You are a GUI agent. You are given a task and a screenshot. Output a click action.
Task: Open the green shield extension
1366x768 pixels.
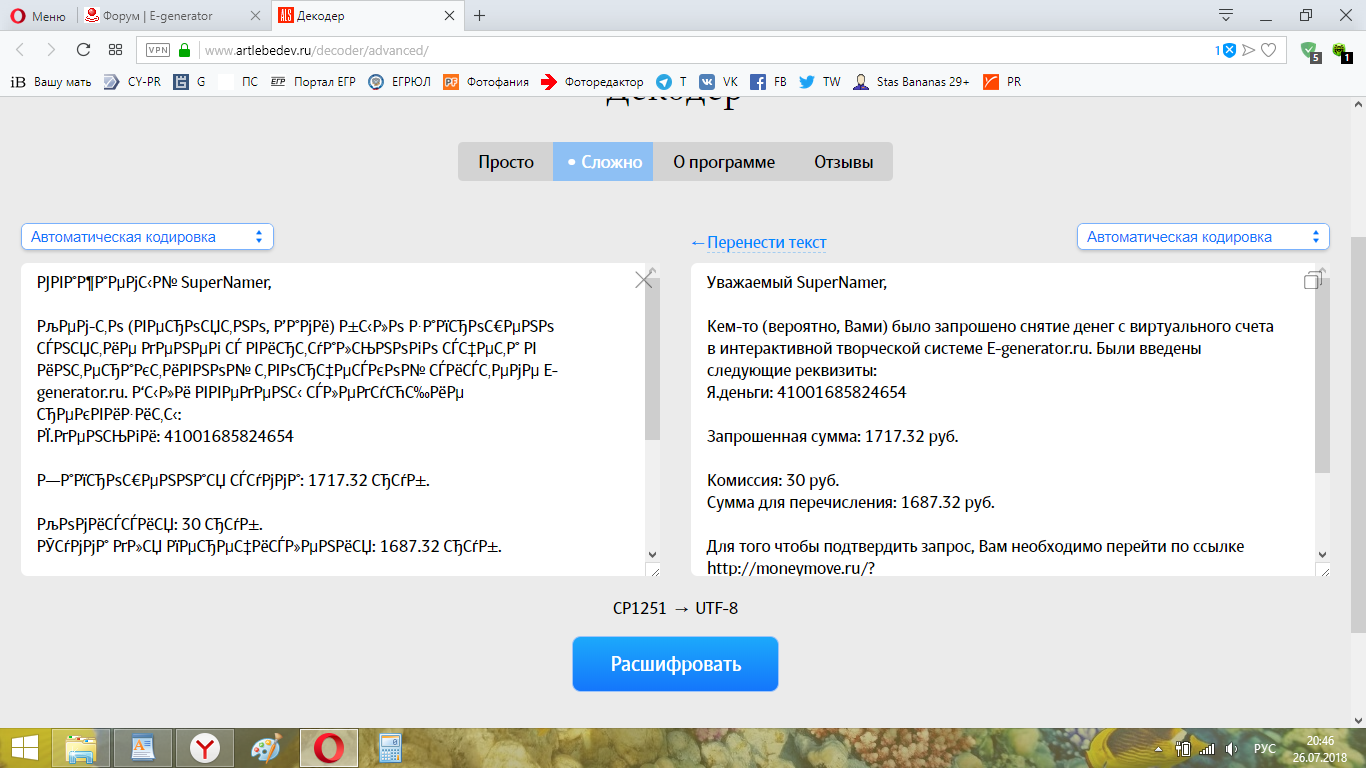1309,50
